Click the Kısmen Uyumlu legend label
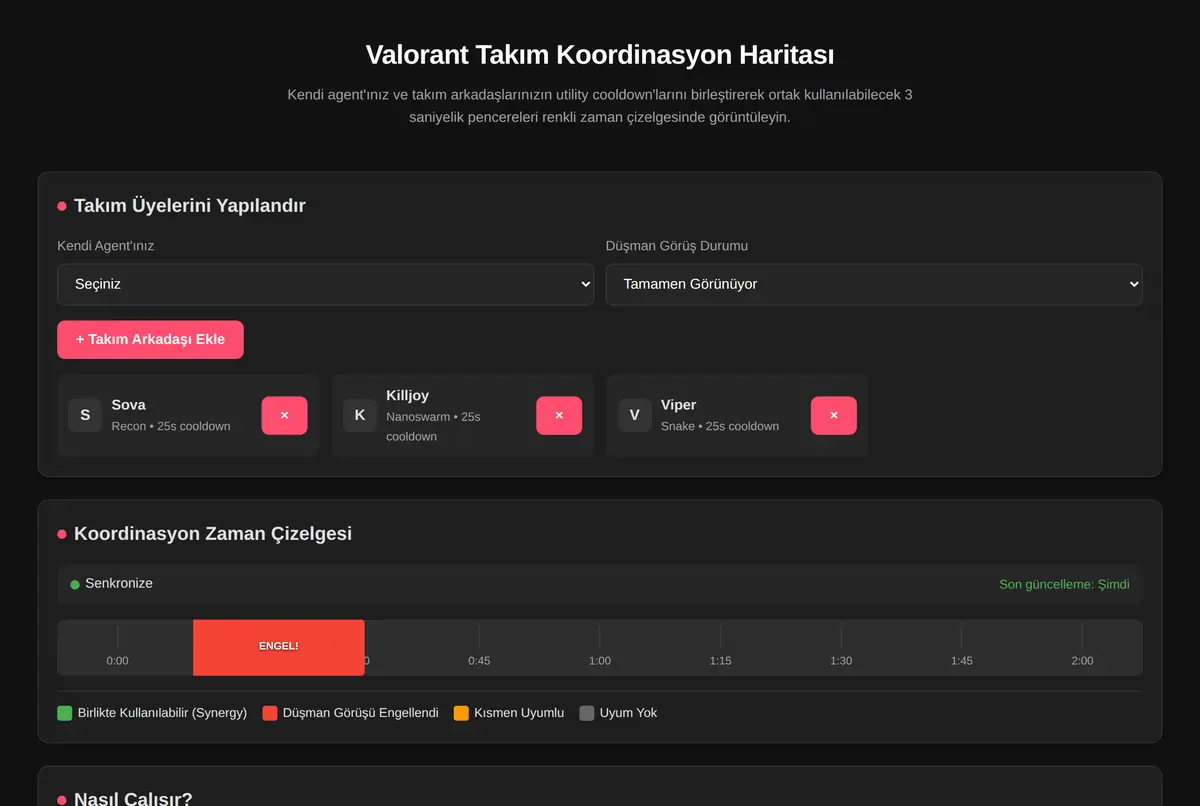Screen dimensions: 1200x806 click(519, 713)
